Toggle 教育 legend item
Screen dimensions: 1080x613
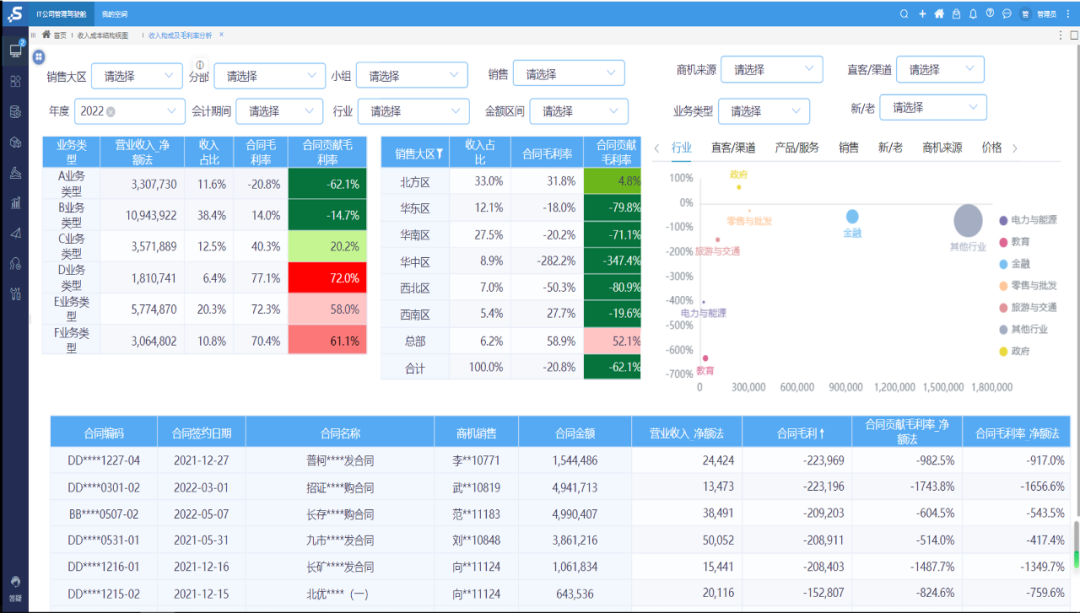click(1015, 242)
